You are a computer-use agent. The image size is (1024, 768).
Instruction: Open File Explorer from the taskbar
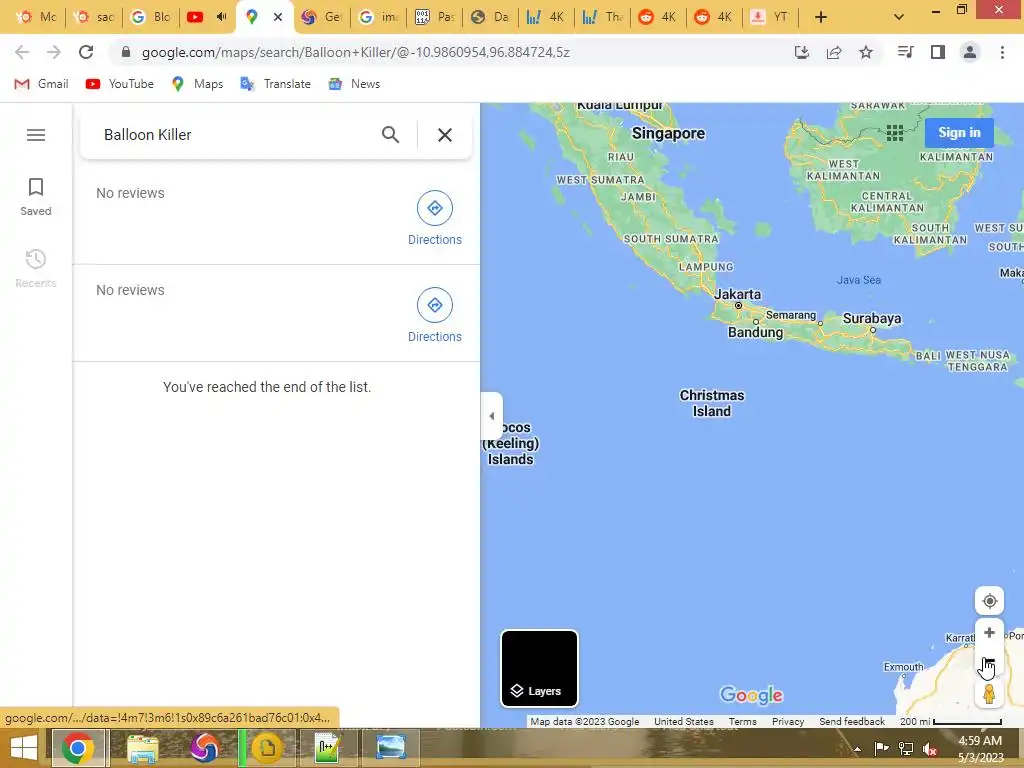pos(142,748)
